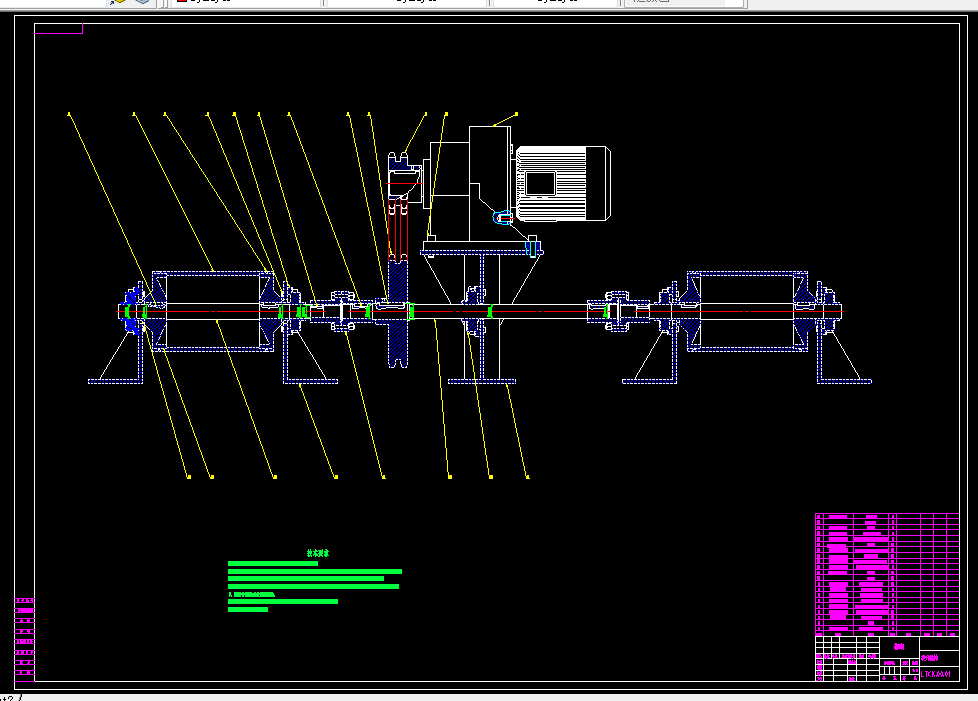
Task: Pick the large blue hatched belt pulley
Action: [397, 312]
